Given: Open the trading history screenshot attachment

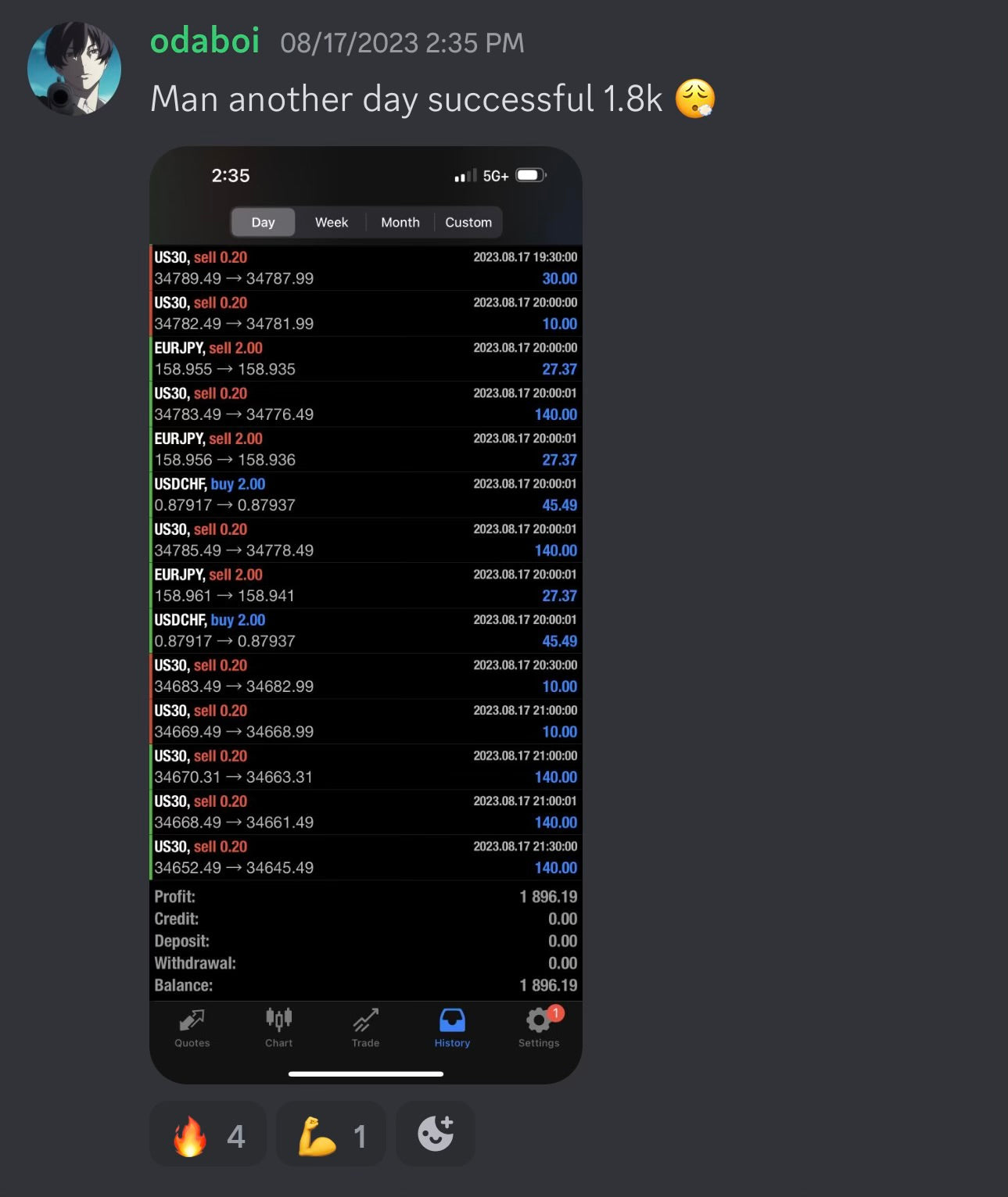Looking at the screenshot, I should click(x=366, y=615).
